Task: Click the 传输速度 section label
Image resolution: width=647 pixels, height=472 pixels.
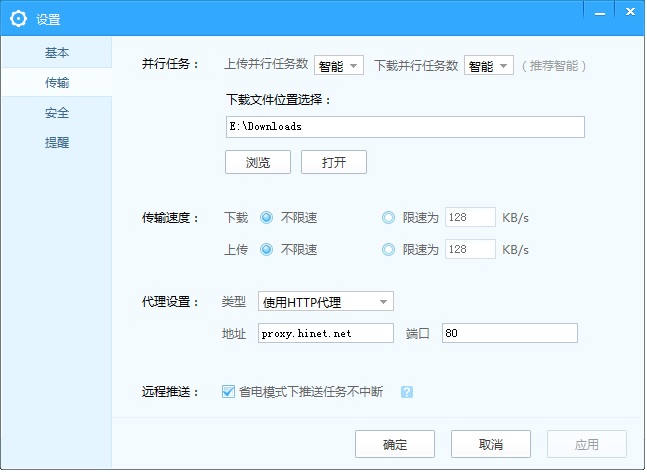Action: click(170, 217)
